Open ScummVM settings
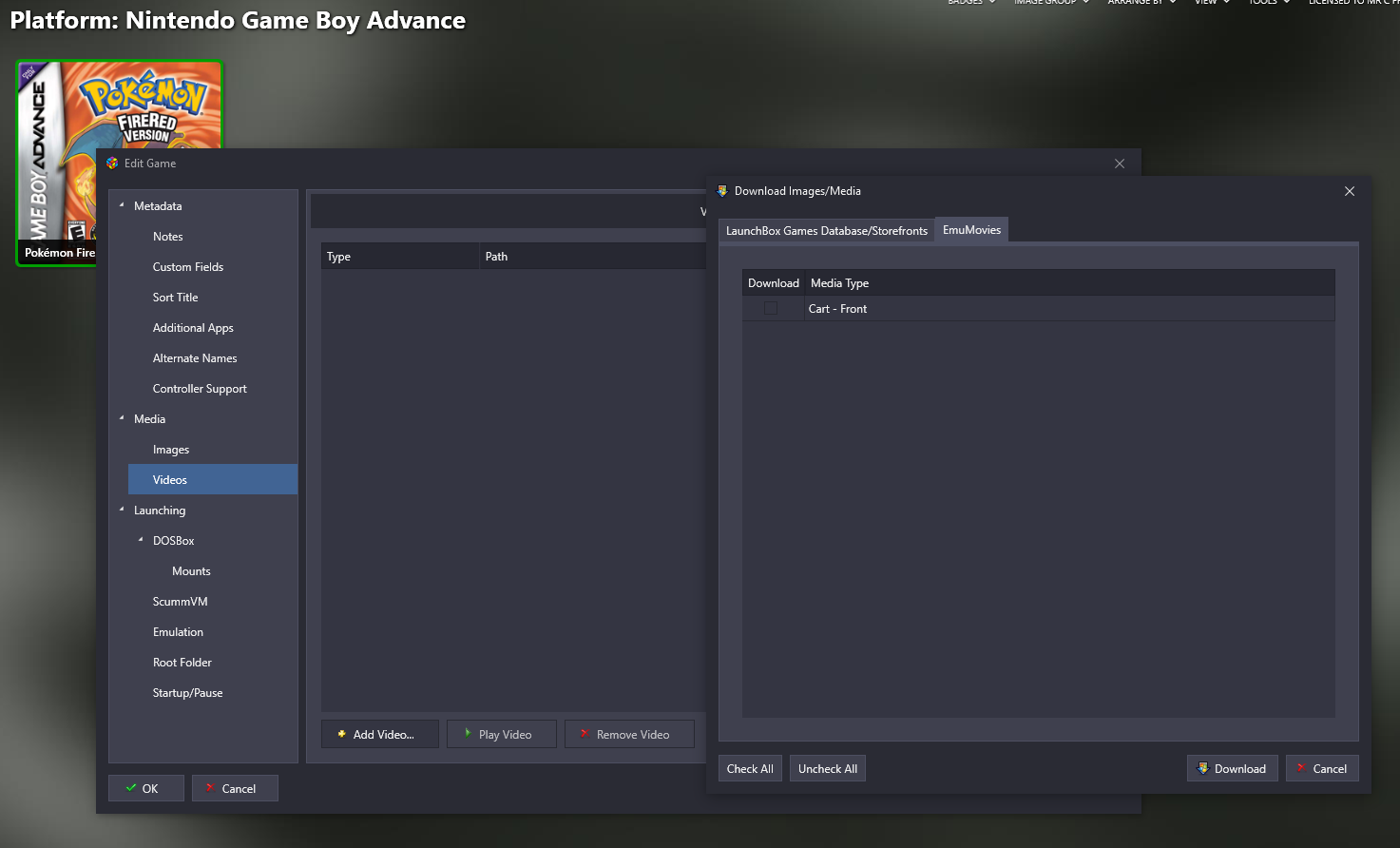1400x848 pixels. point(180,602)
